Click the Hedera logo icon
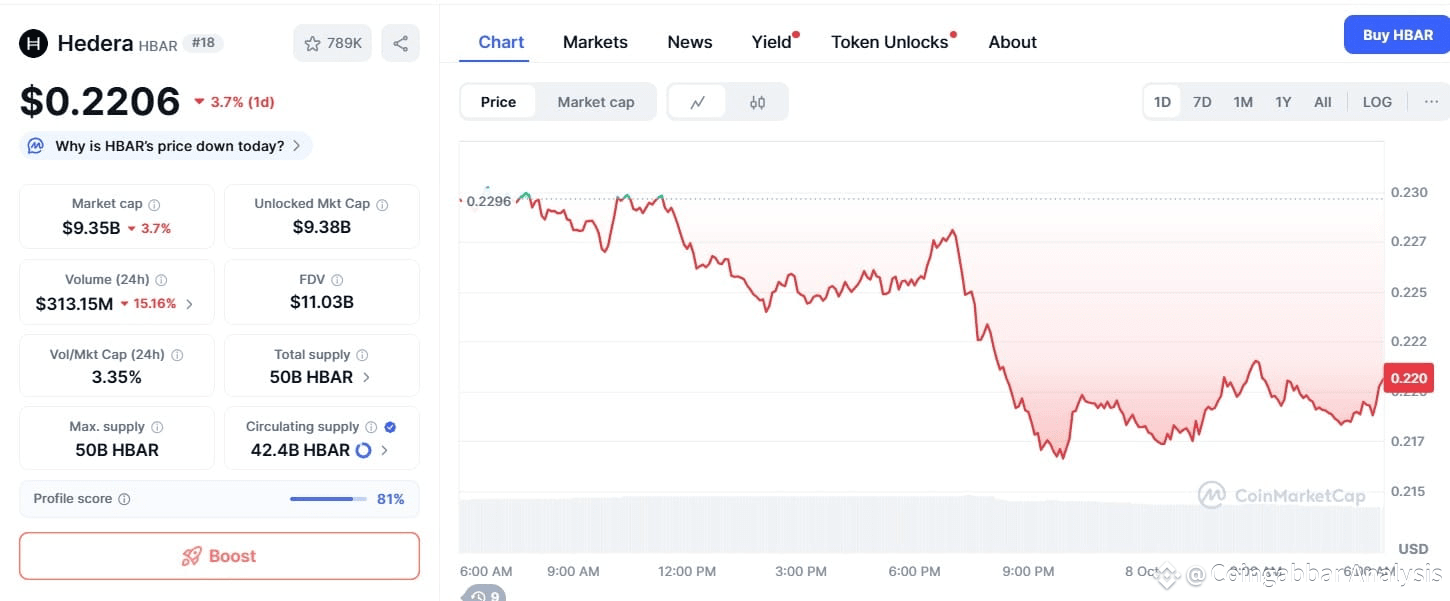Screen dimensions: 1450x601 (34, 43)
